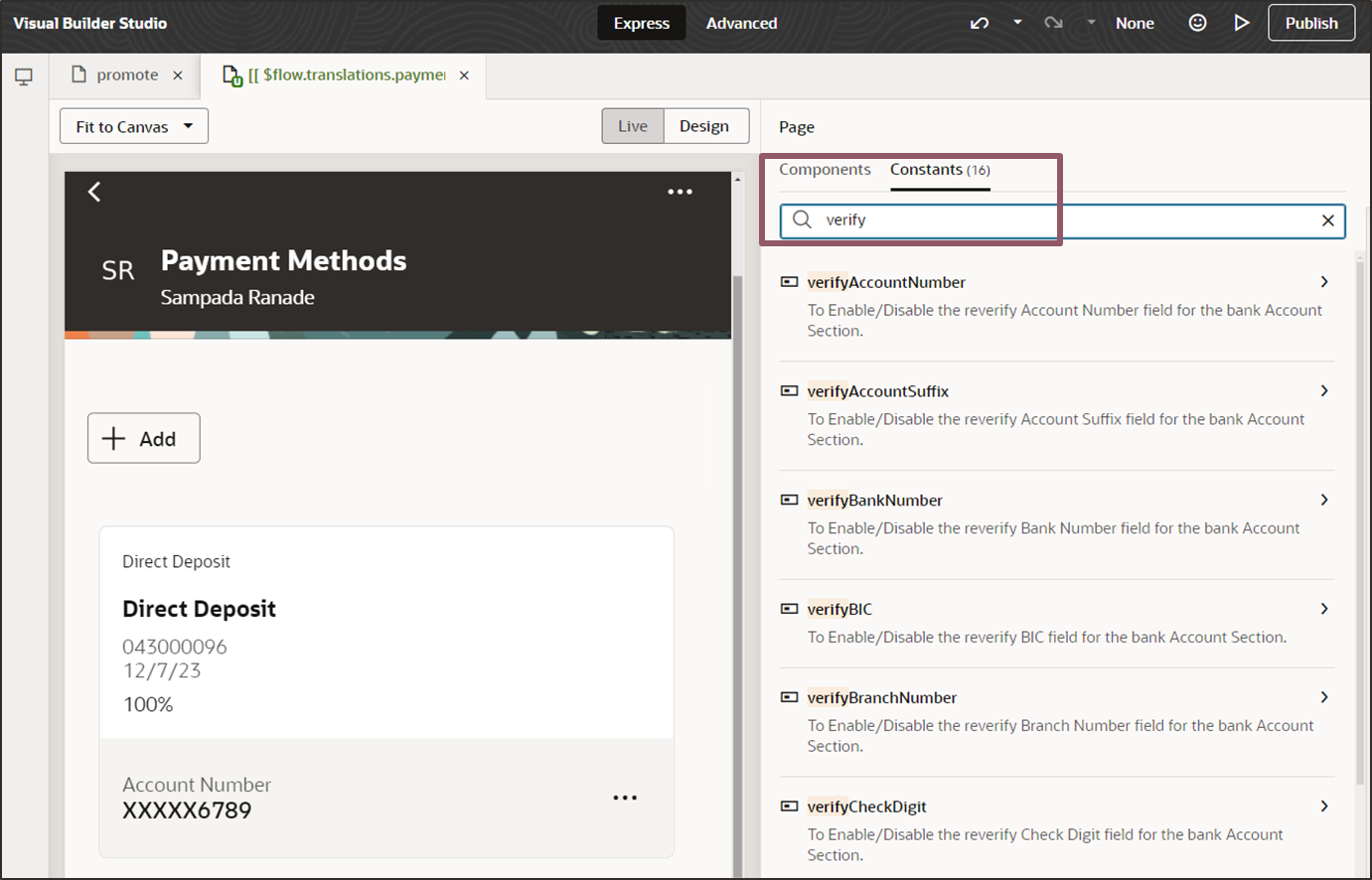Switch to Express mode
This screenshot has height=880, width=1372.
coord(641,23)
